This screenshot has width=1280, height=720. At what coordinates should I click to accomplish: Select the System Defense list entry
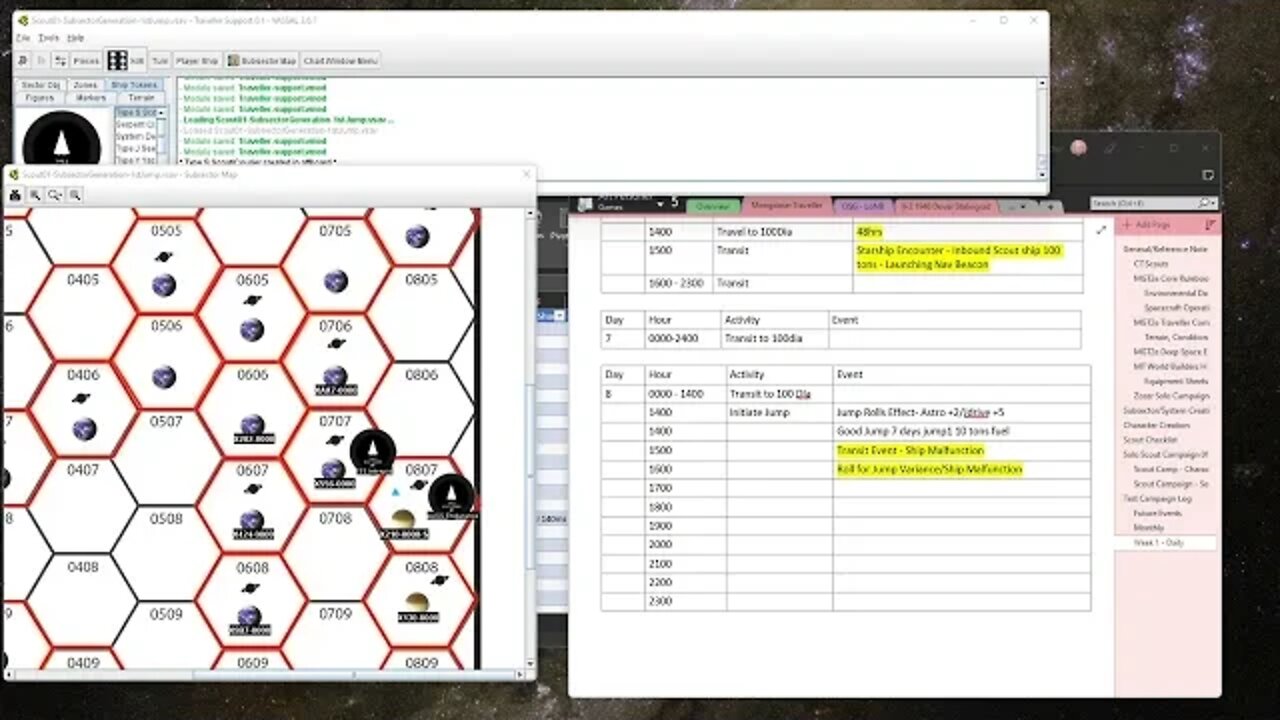[135, 137]
